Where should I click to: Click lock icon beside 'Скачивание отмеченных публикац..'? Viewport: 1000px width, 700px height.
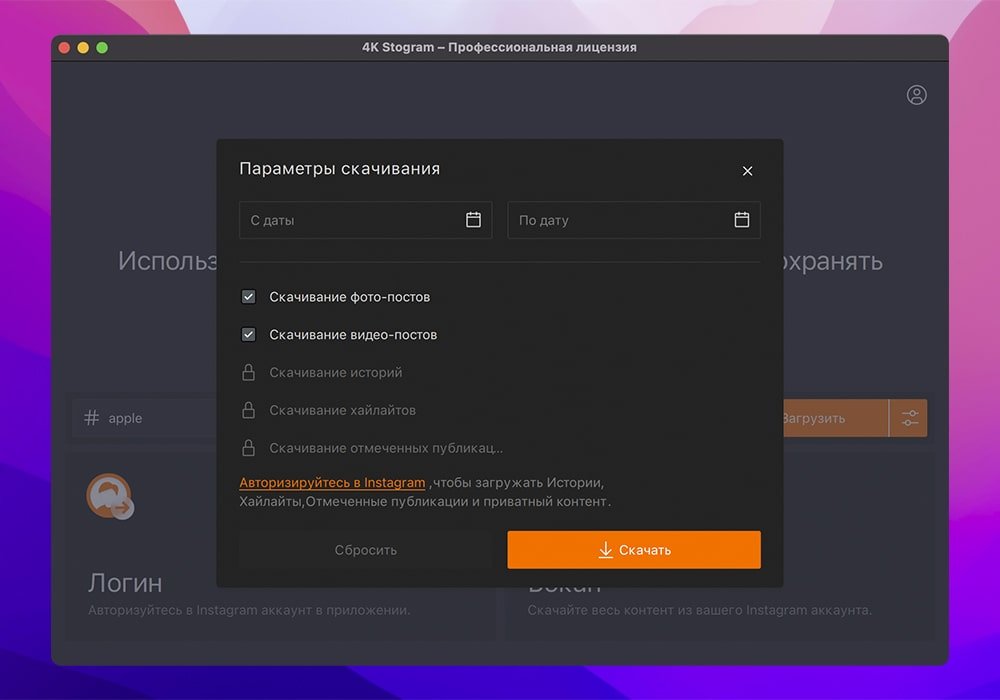coord(249,449)
